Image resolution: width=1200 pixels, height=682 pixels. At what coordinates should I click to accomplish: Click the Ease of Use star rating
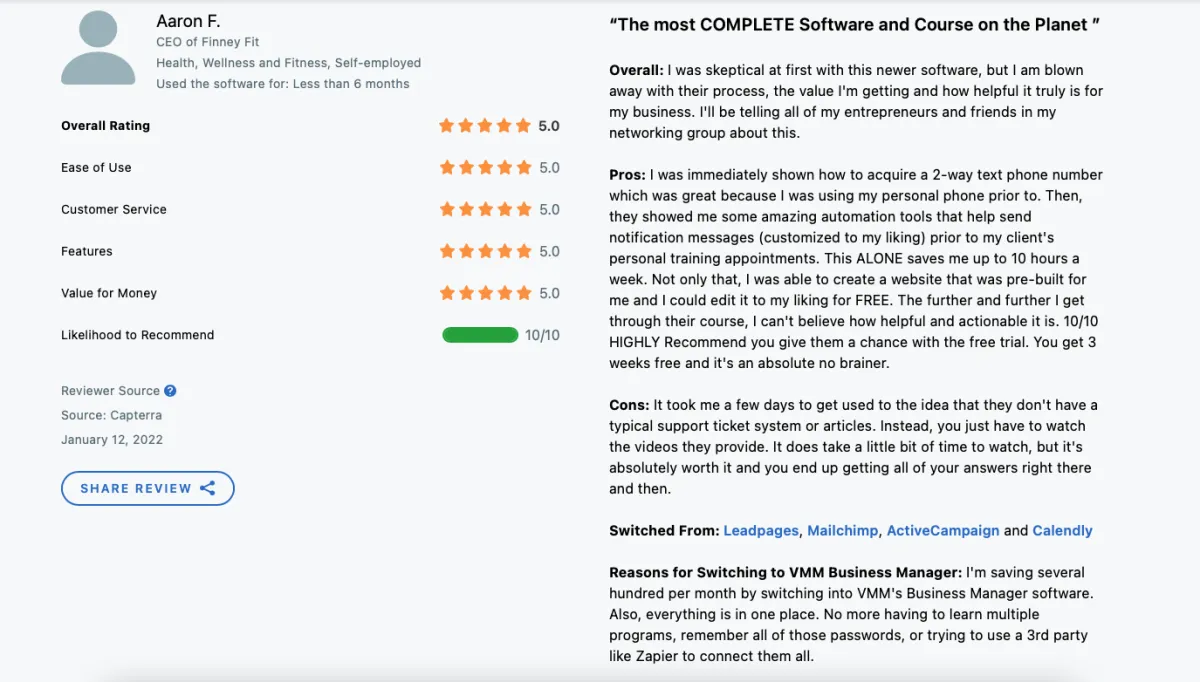(485, 168)
